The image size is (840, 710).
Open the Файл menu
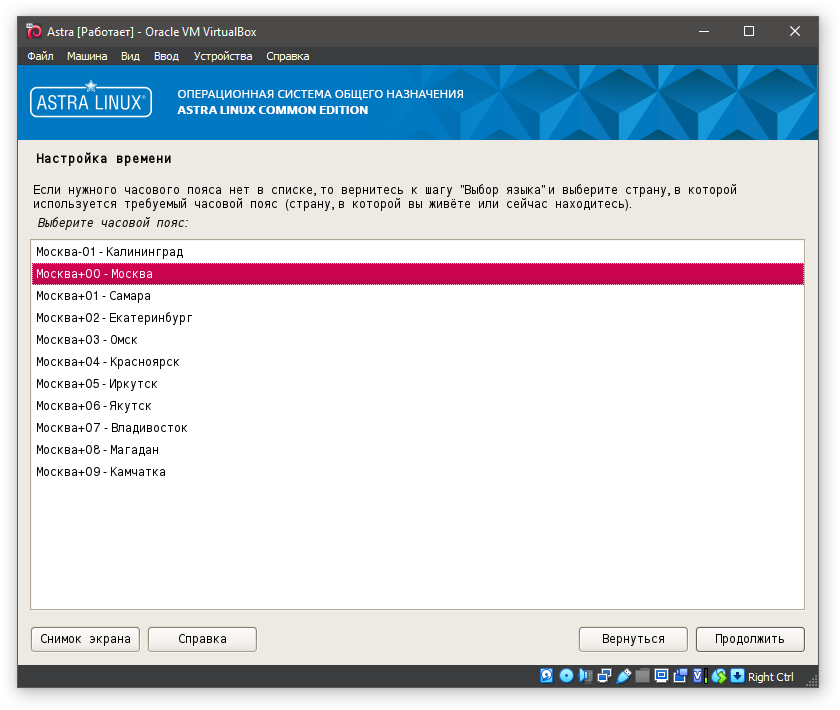(40, 56)
